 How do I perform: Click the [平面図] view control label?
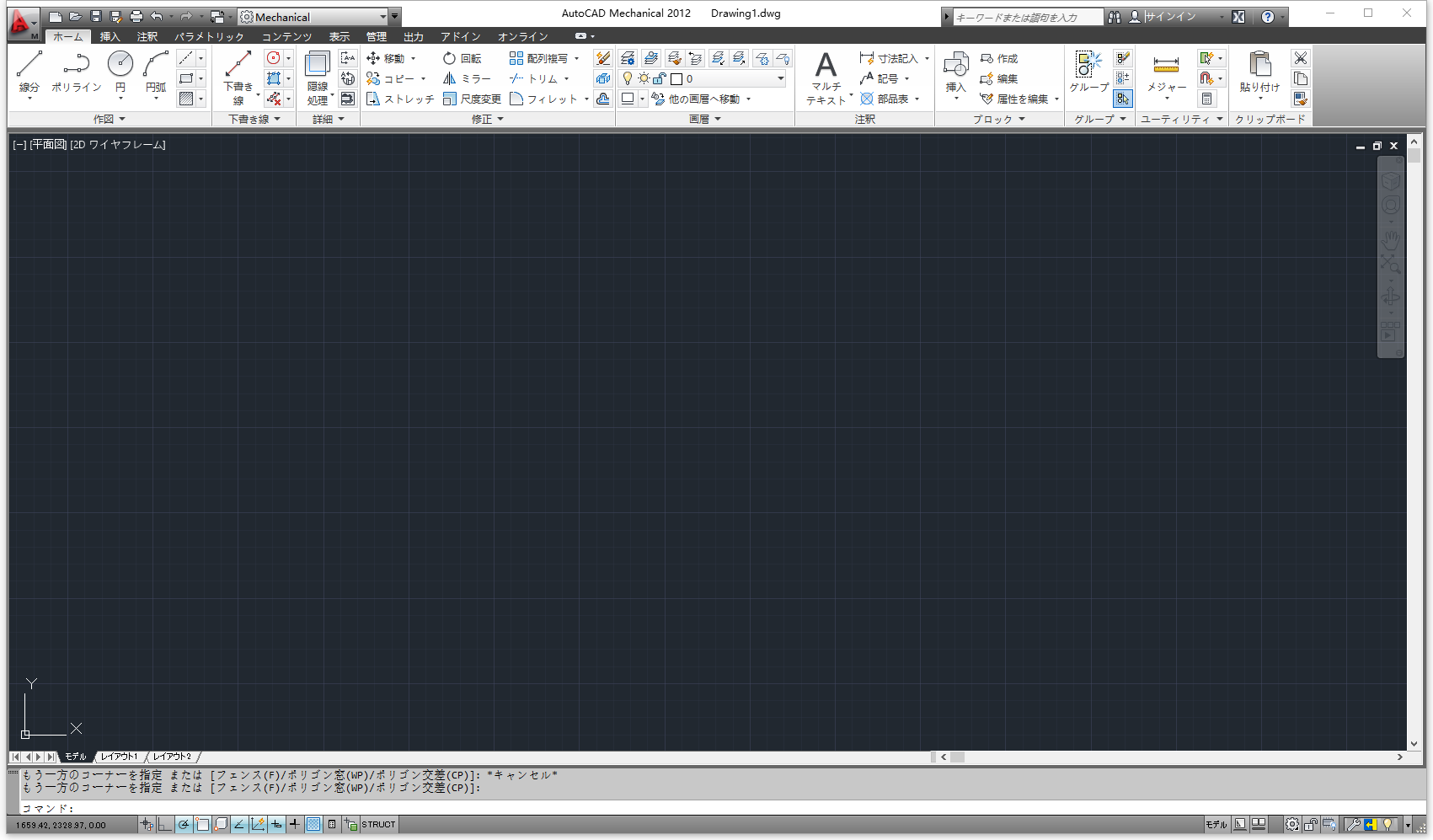[x=48, y=145]
